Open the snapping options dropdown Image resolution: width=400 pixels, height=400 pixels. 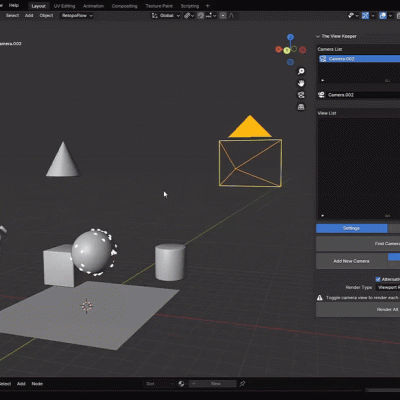point(211,16)
